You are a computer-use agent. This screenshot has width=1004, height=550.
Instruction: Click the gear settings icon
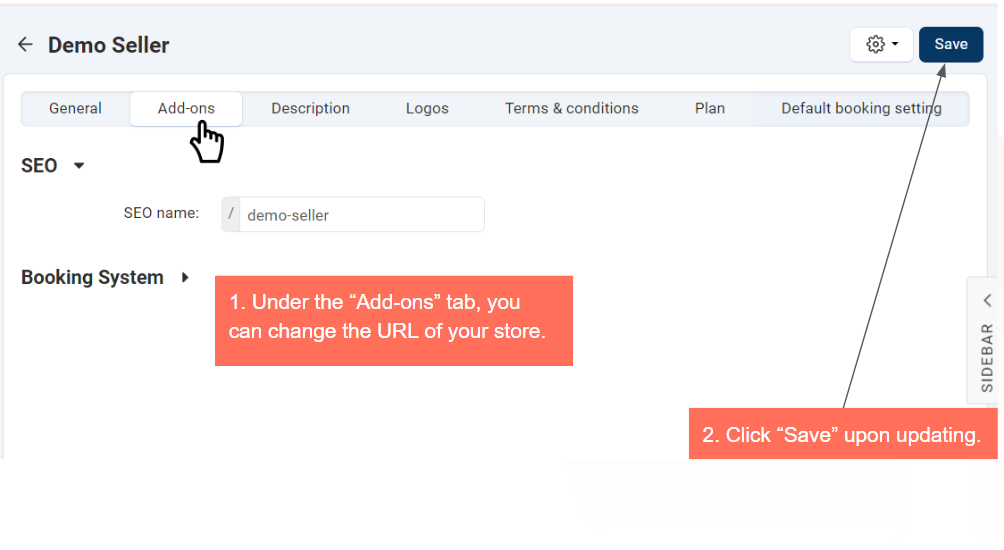[x=875, y=44]
